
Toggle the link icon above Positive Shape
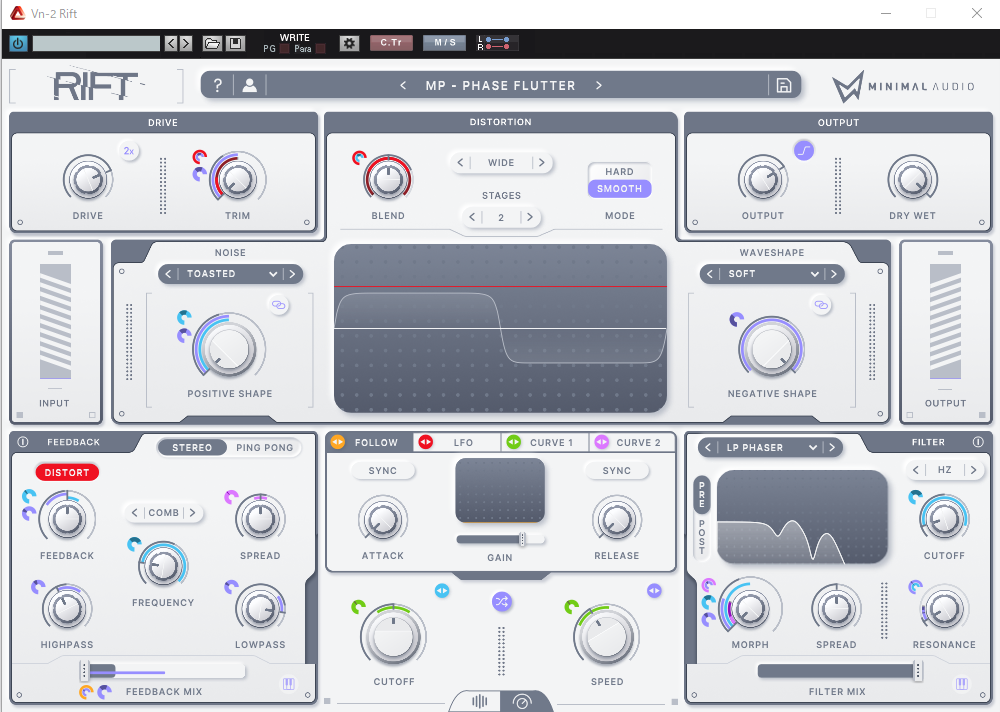[x=279, y=305]
